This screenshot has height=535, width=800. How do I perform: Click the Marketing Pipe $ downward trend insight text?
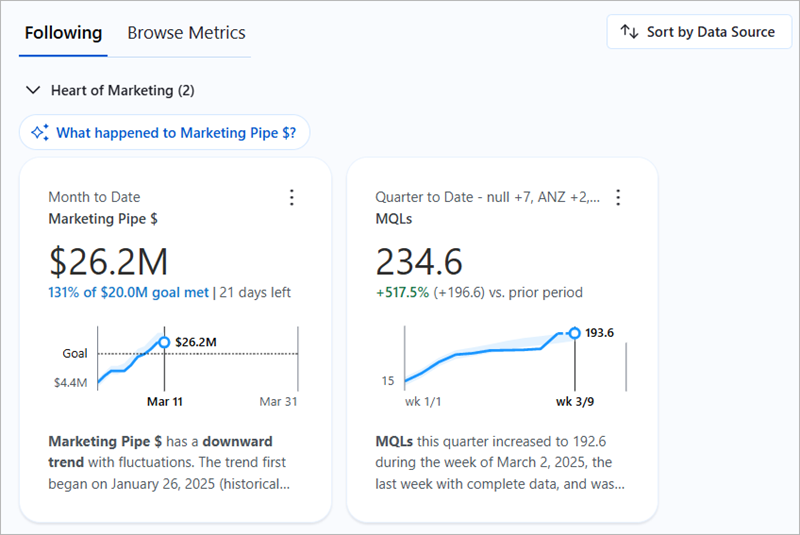pos(170,462)
